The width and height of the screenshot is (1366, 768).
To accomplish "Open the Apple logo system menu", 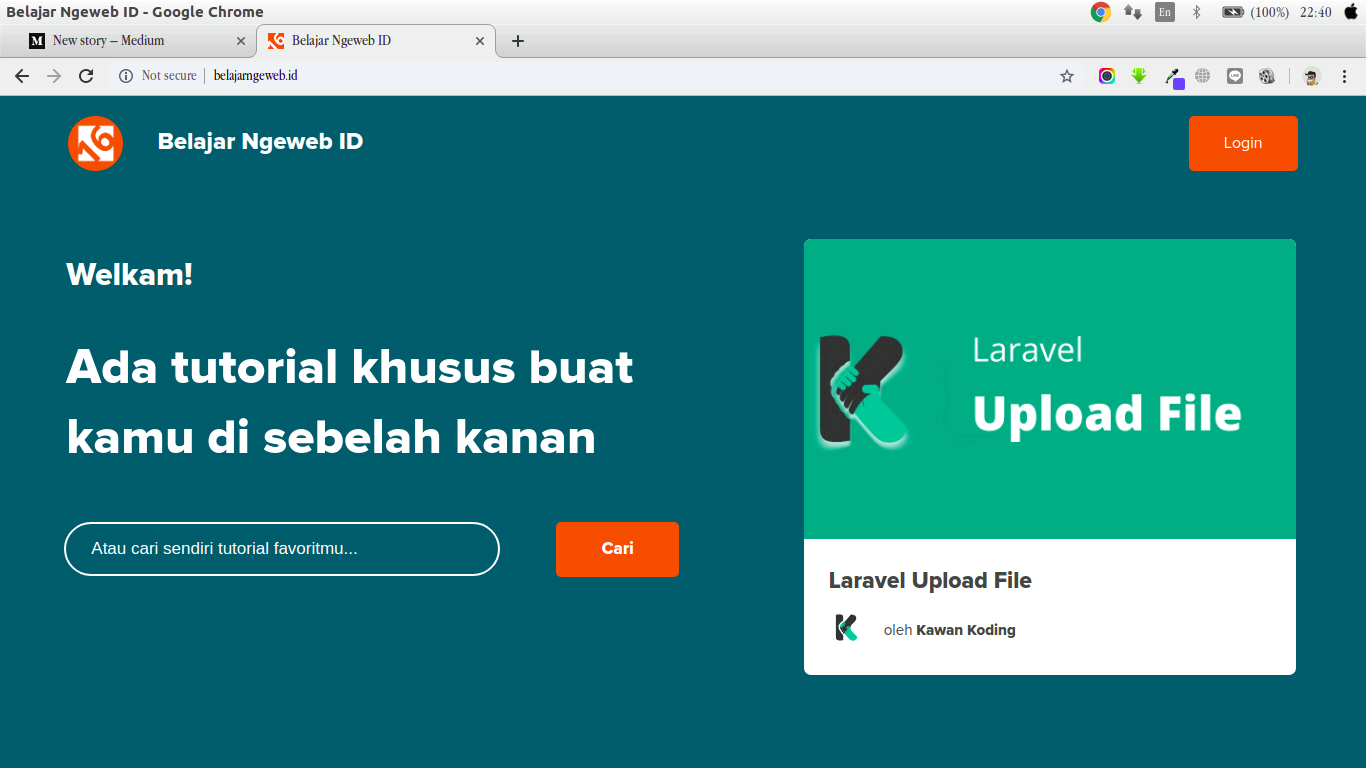I will pos(1351,12).
